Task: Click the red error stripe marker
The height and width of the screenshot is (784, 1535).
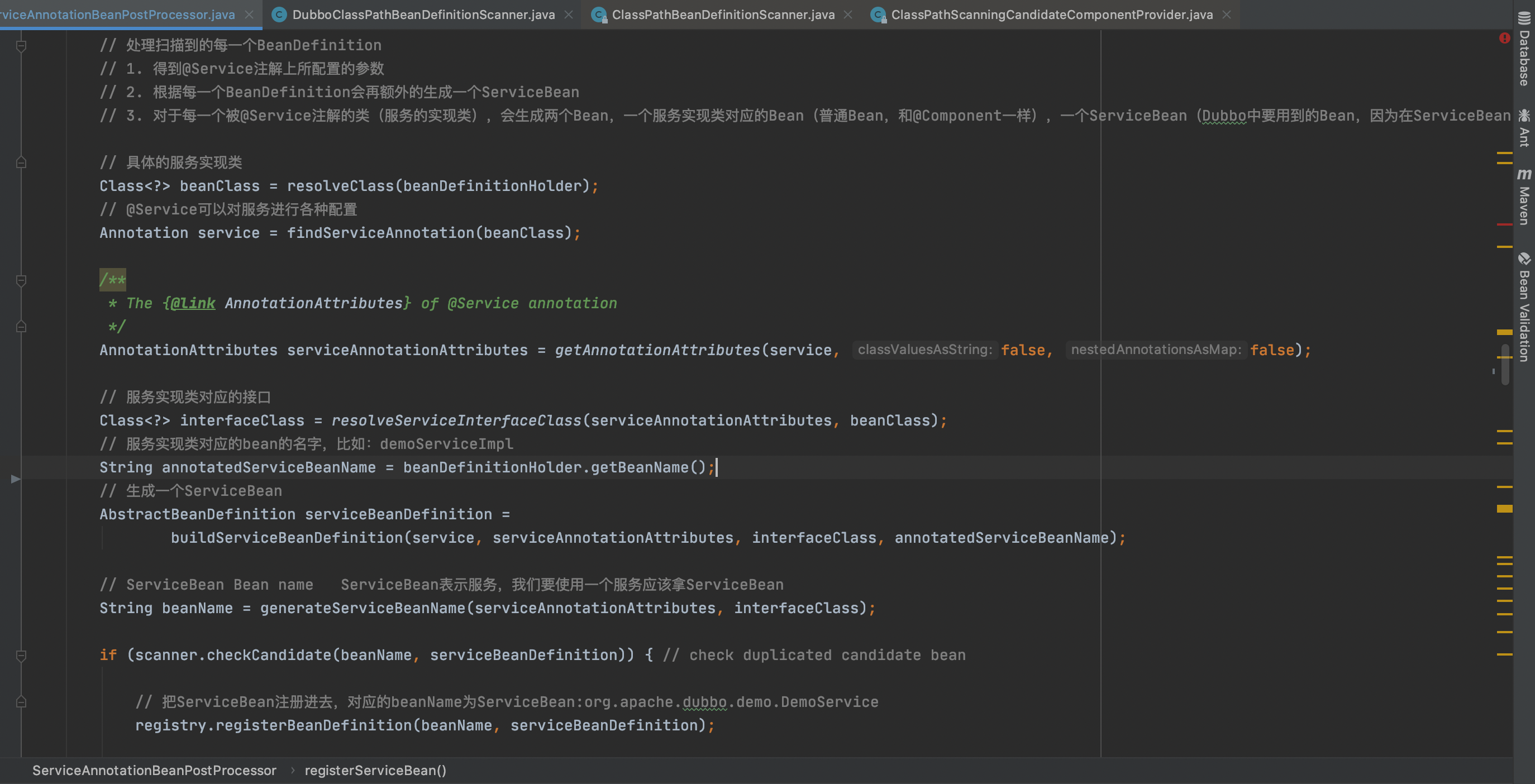Action: click(1505, 224)
